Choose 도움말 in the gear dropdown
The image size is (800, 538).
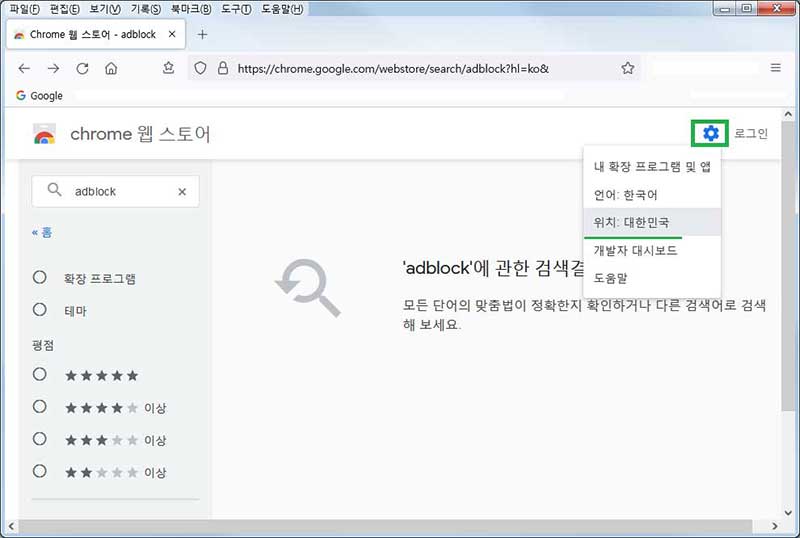[652, 278]
